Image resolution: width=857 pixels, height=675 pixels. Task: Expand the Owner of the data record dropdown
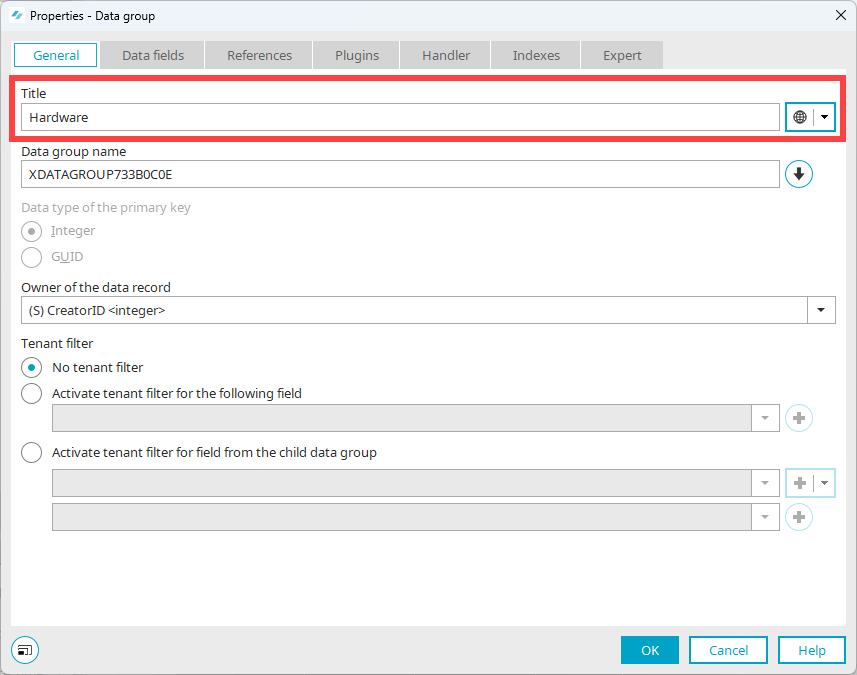pos(821,310)
